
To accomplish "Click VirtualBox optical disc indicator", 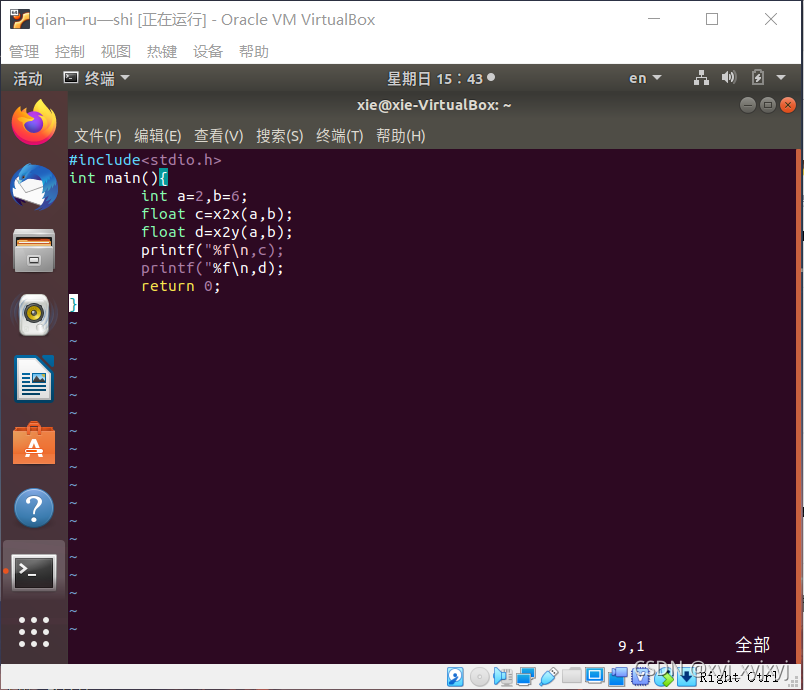I will point(479,677).
